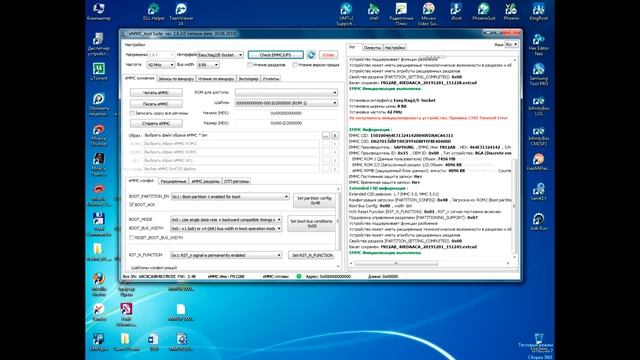Switch to the 'Чтение по вендору' tab
The height and width of the screenshot is (360, 640).
coord(216,79)
